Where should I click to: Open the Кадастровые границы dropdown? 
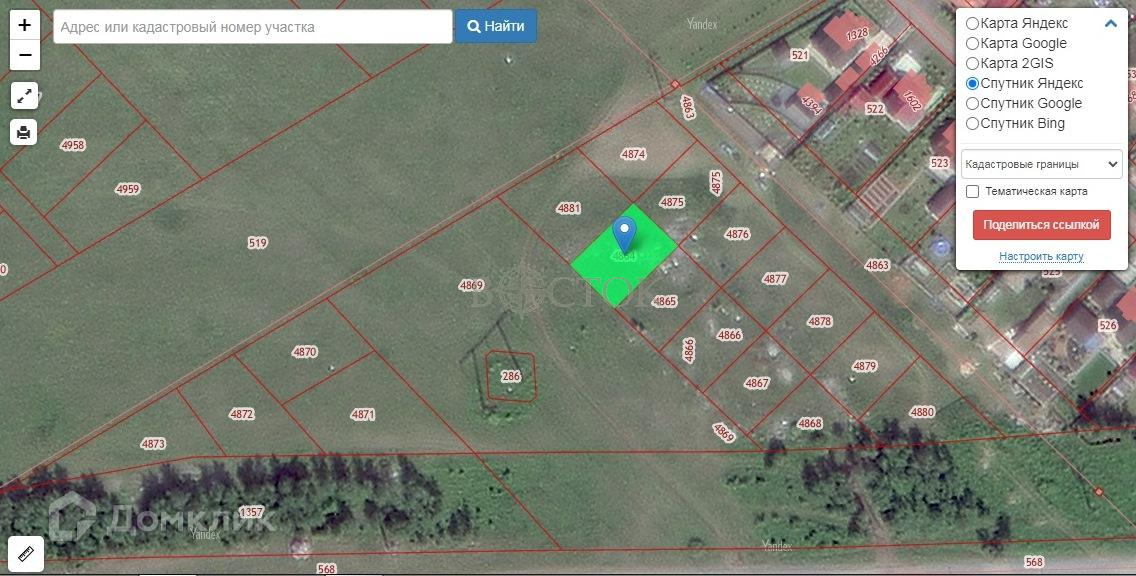pyautogui.click(x=1041, y=164)
